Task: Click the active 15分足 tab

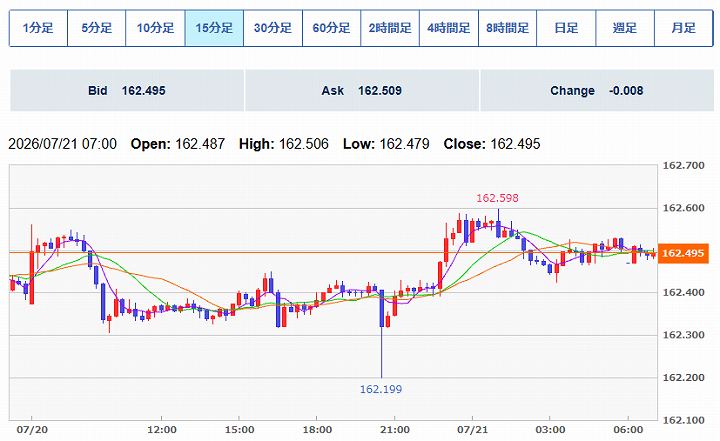Action: point(214,28)
